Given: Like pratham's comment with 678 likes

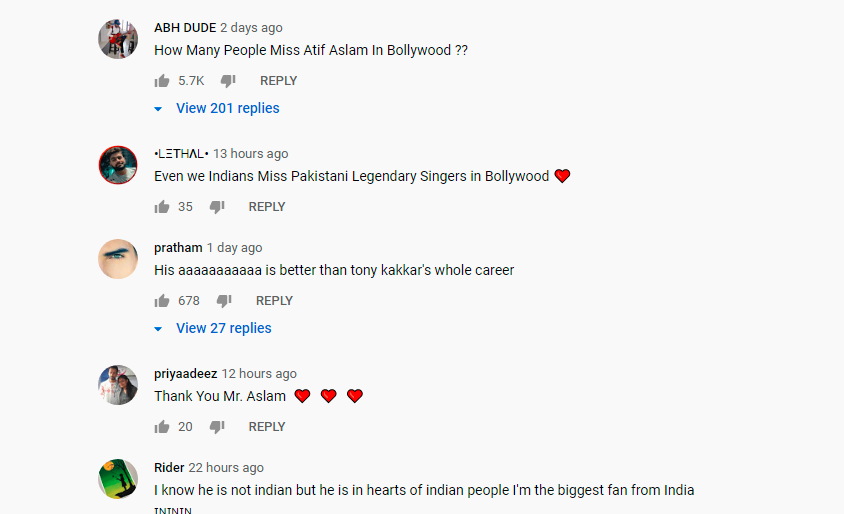Looking at the screenshot, I should [x=161, y=301].
